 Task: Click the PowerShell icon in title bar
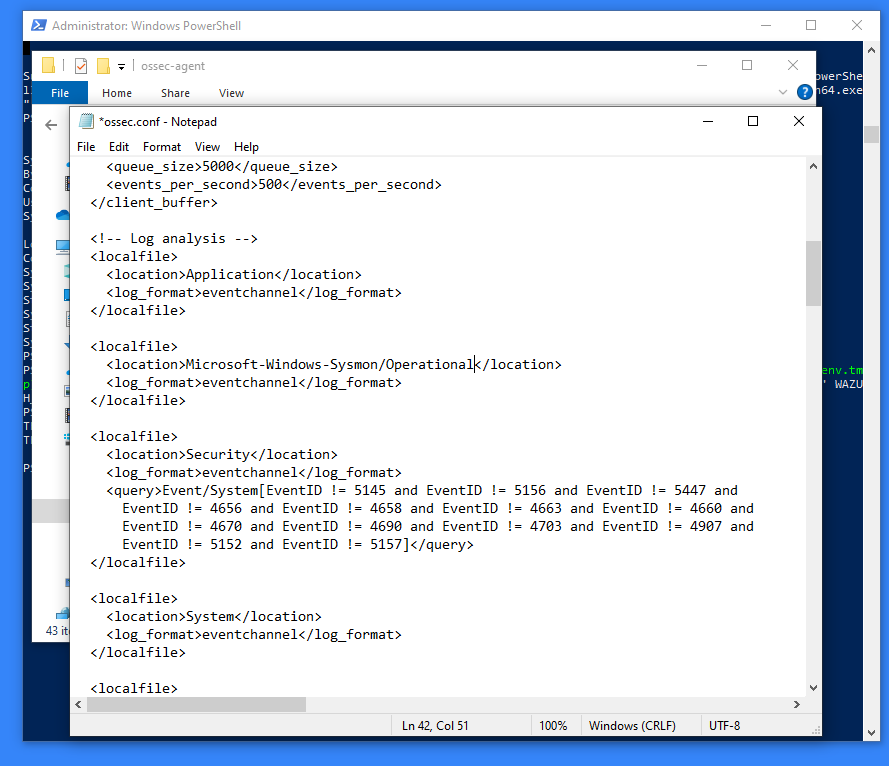point(37,25)
